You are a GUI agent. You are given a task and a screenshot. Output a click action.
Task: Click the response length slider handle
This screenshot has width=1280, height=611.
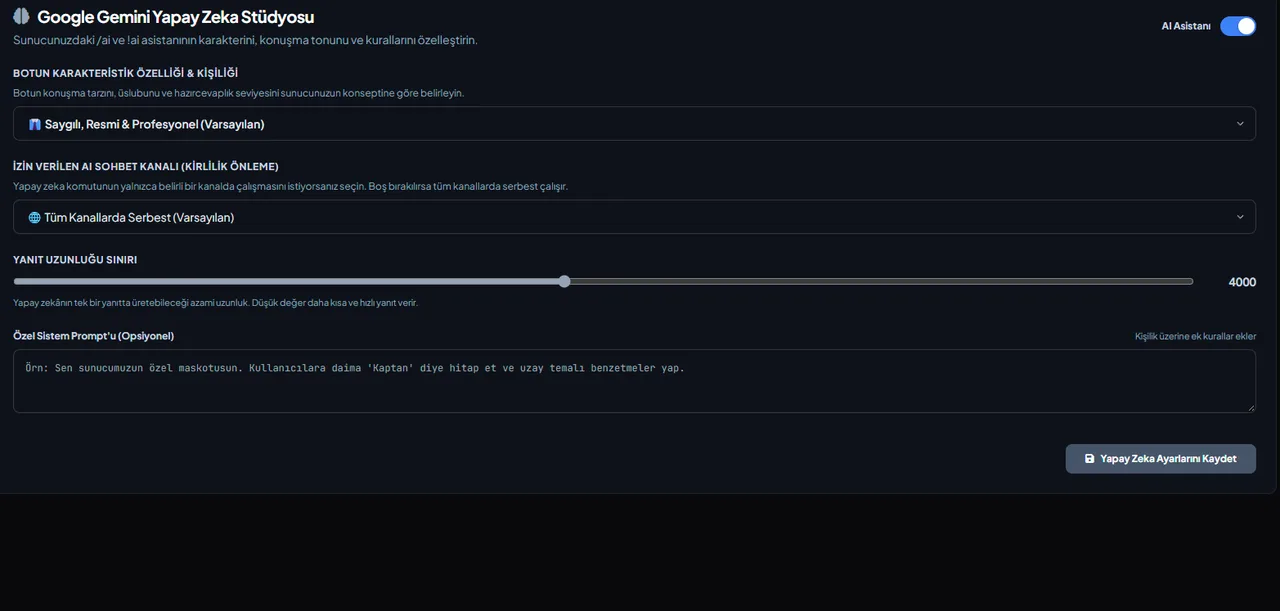tap(564, 282)
